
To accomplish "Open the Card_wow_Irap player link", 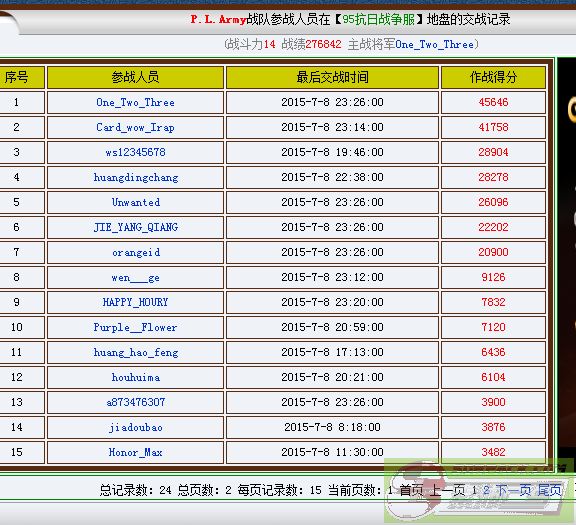I will pyautogui.click(x=135, y=127).
